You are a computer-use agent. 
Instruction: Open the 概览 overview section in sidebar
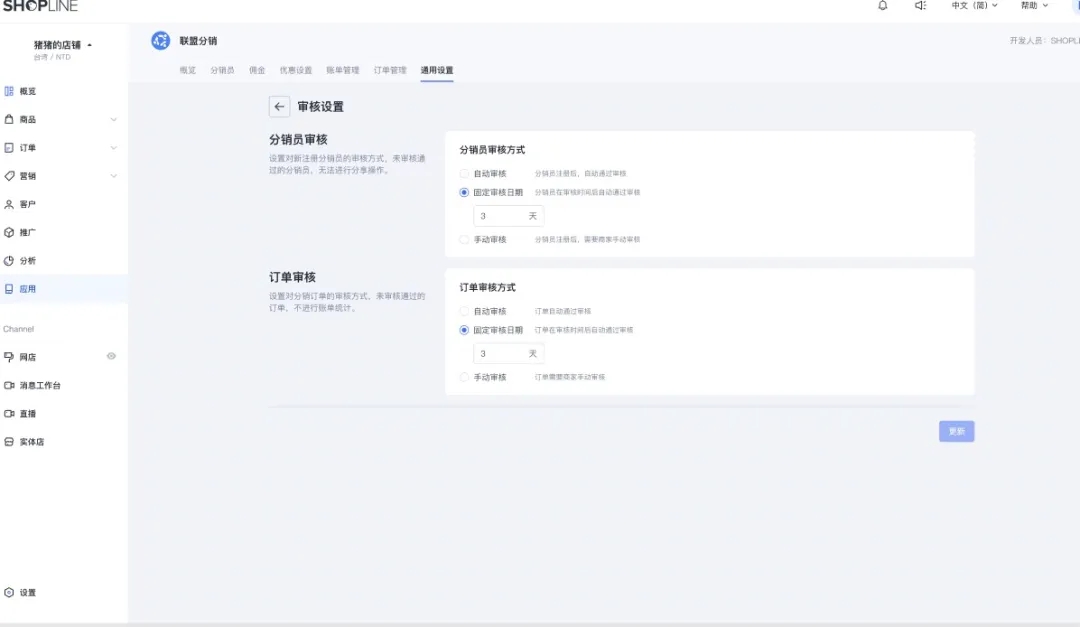point(27,90)
